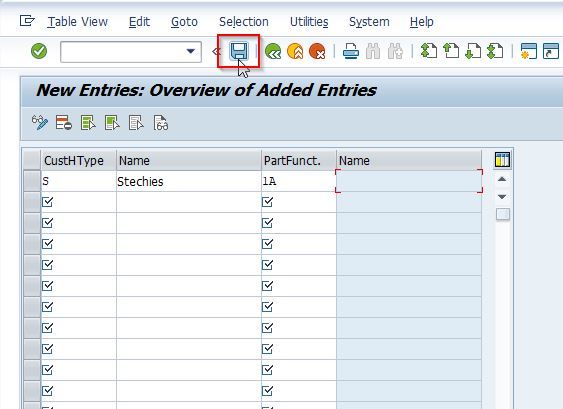Click the Print icon in toolbar
This screenshot has width=563, height=409.
pyautogui.click(x=351, y=51)
